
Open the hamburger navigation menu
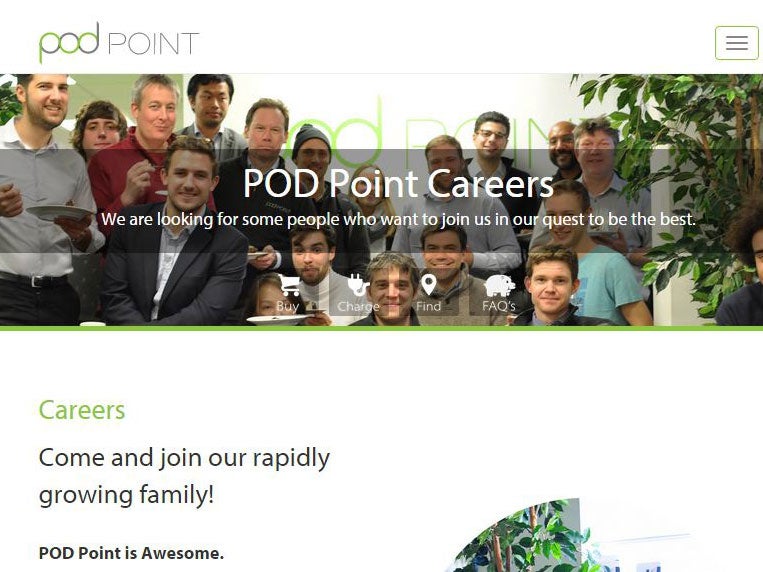736,43
